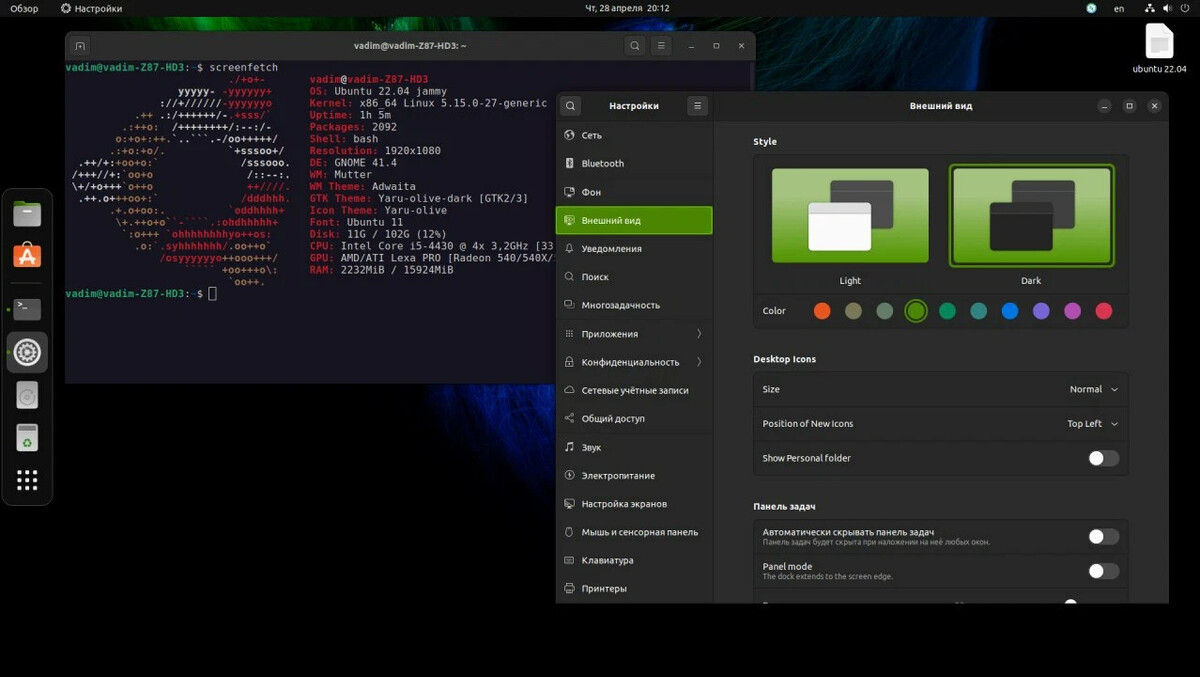Open the Принтеры settings panel
Image resolution: width=1200 pixels, height=677 pixels.
coord(634,589)
